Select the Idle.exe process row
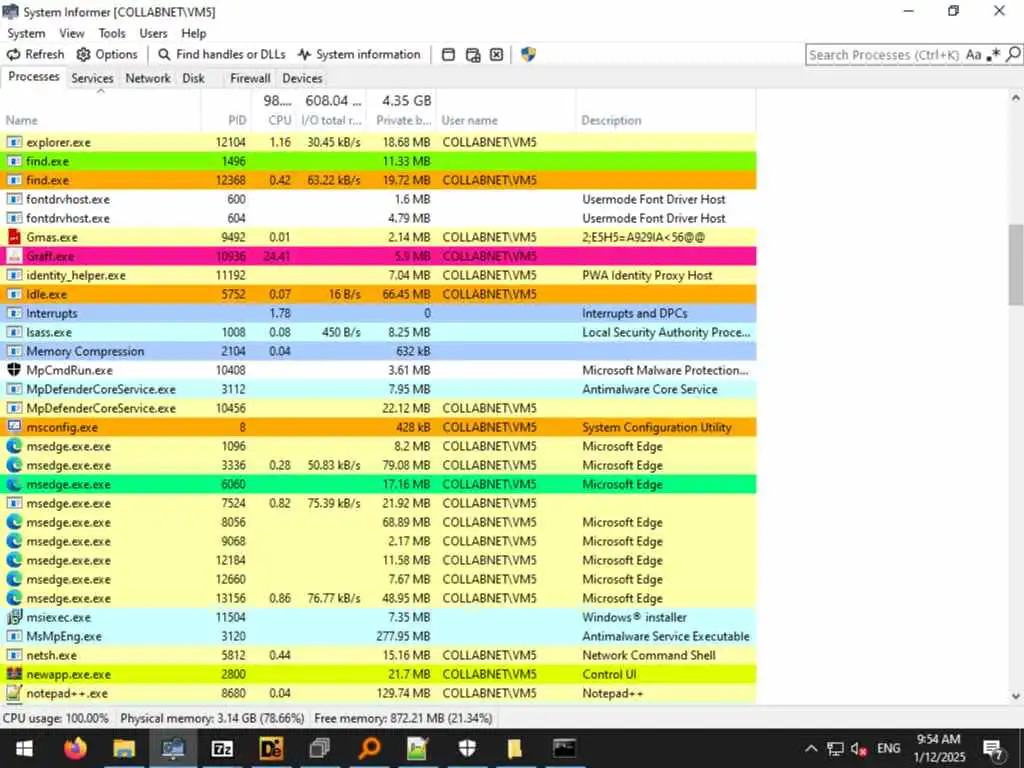Viewport: 1024px width, 768px height. click(379, 294)
